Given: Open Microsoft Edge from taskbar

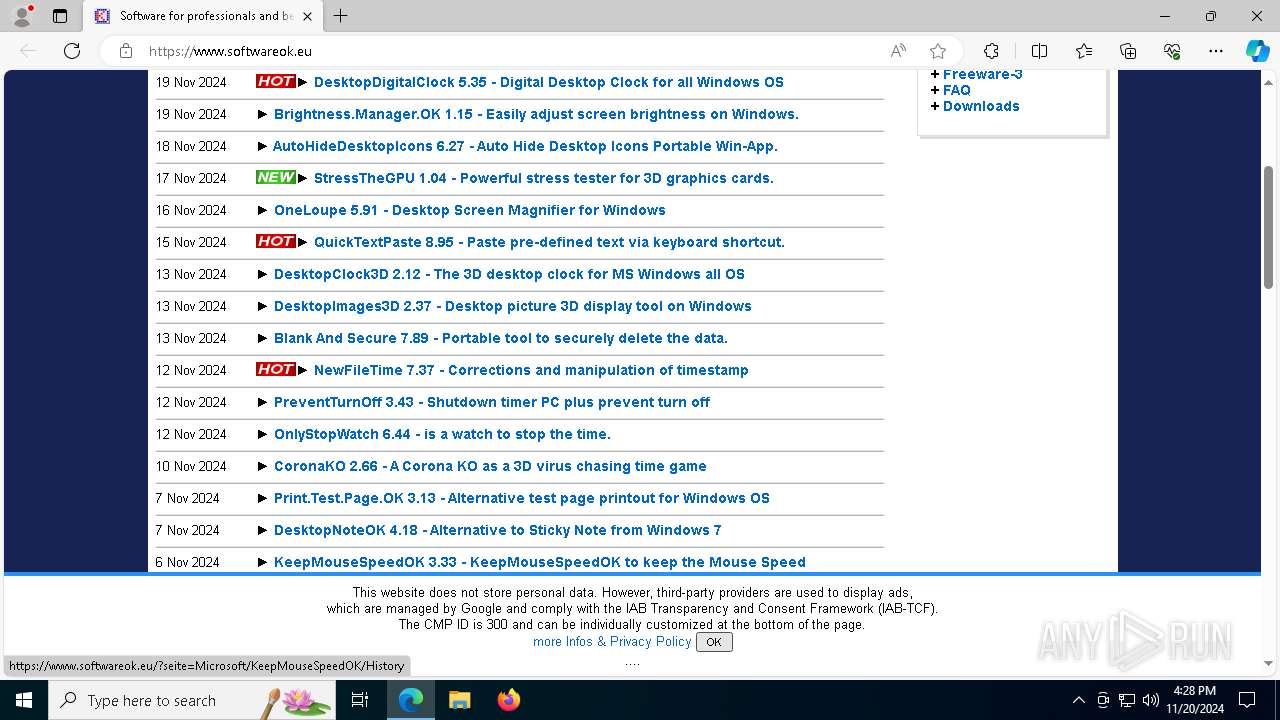Looking at the screenshot, I should 411,700.
